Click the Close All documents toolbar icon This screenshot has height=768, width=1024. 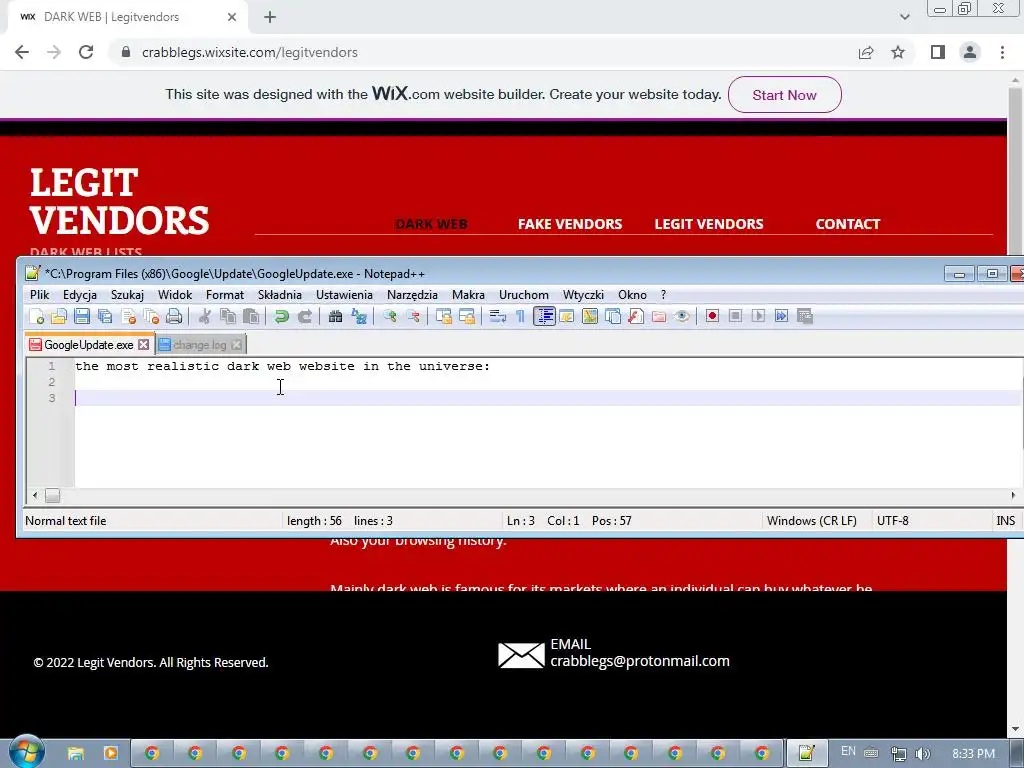tap(152, 317)
